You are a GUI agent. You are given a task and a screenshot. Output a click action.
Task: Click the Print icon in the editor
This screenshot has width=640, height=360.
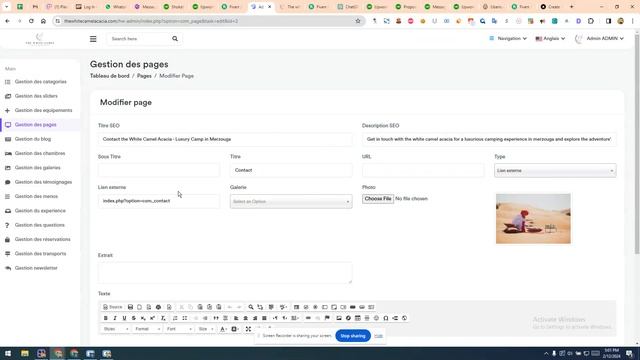point(158,307)
